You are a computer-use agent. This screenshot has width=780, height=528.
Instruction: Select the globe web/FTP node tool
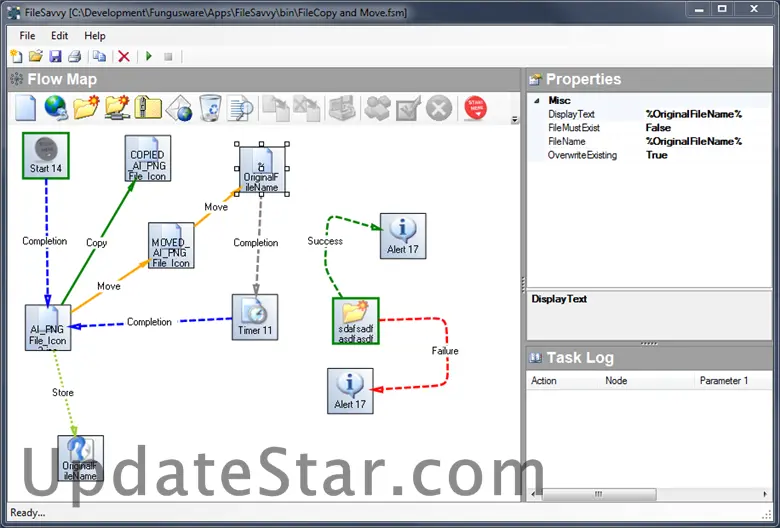56,107
